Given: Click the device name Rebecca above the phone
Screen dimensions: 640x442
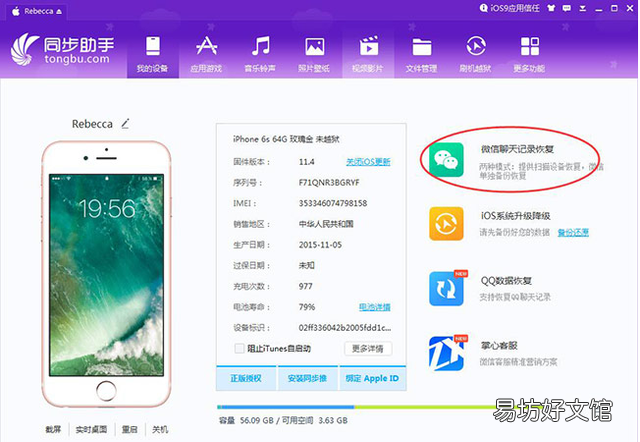Looking at the screenshot, I should [x=92, y=124].
